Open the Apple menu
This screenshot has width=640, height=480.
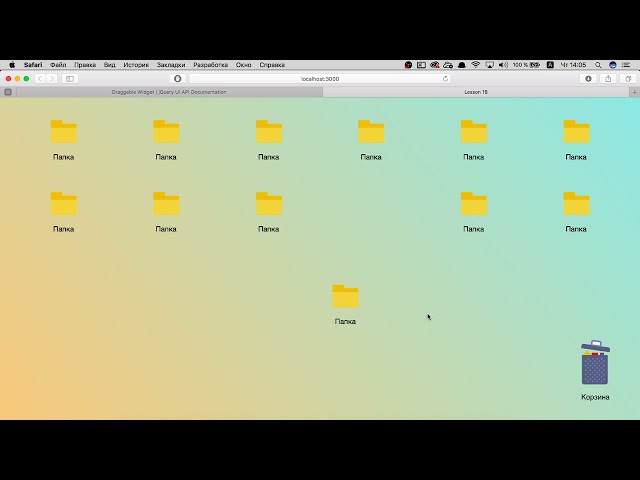coord(12,65)
